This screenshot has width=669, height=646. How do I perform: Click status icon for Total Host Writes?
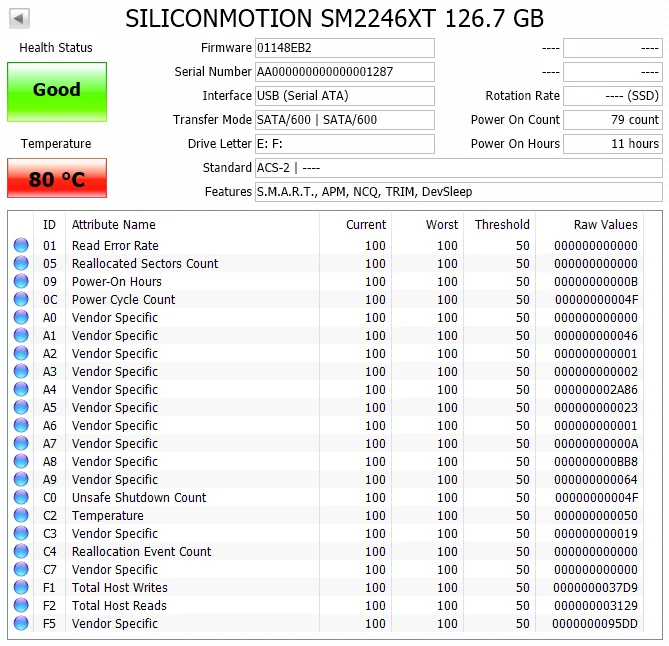21,587
